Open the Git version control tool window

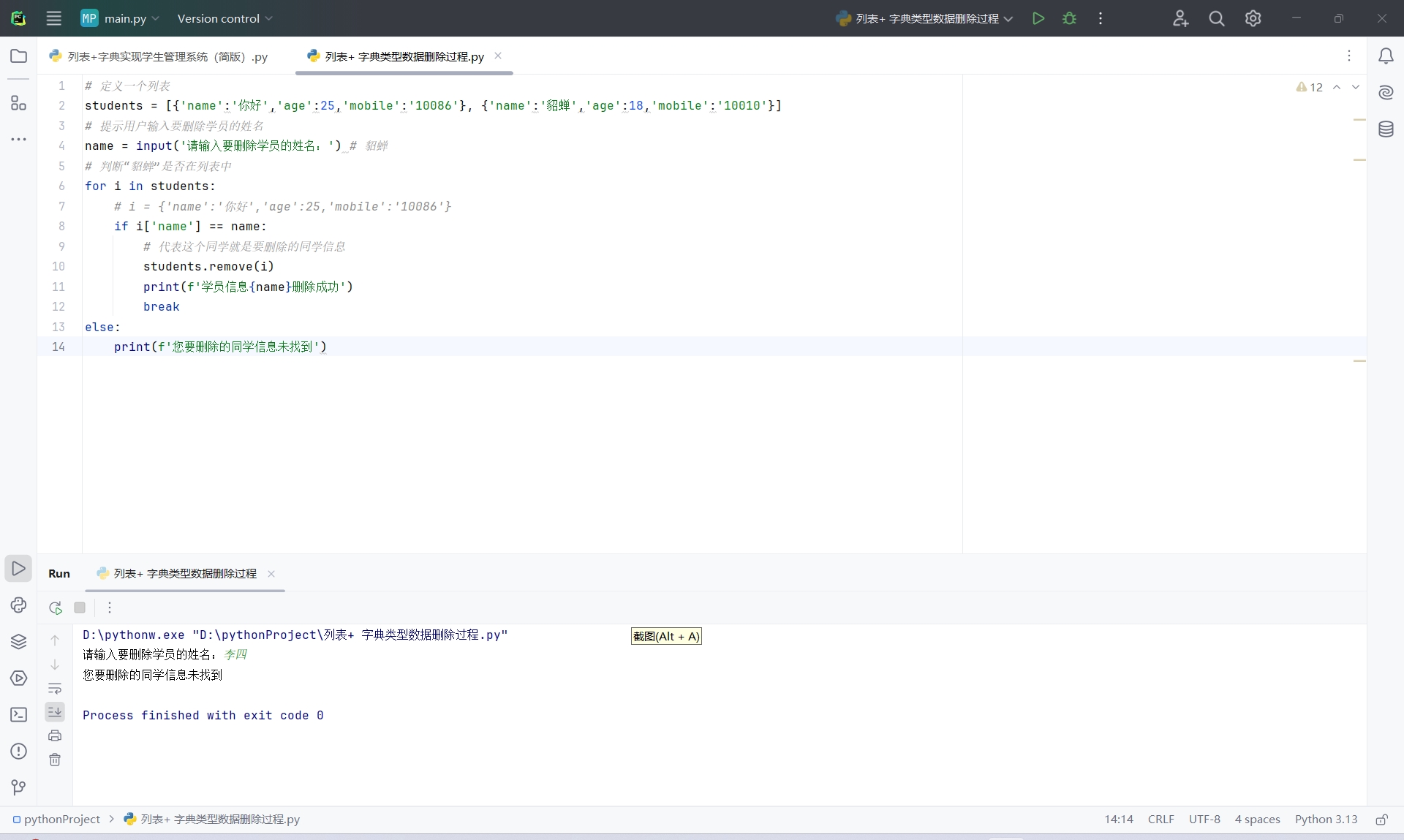pyautogui.click(x=18, y=787)
